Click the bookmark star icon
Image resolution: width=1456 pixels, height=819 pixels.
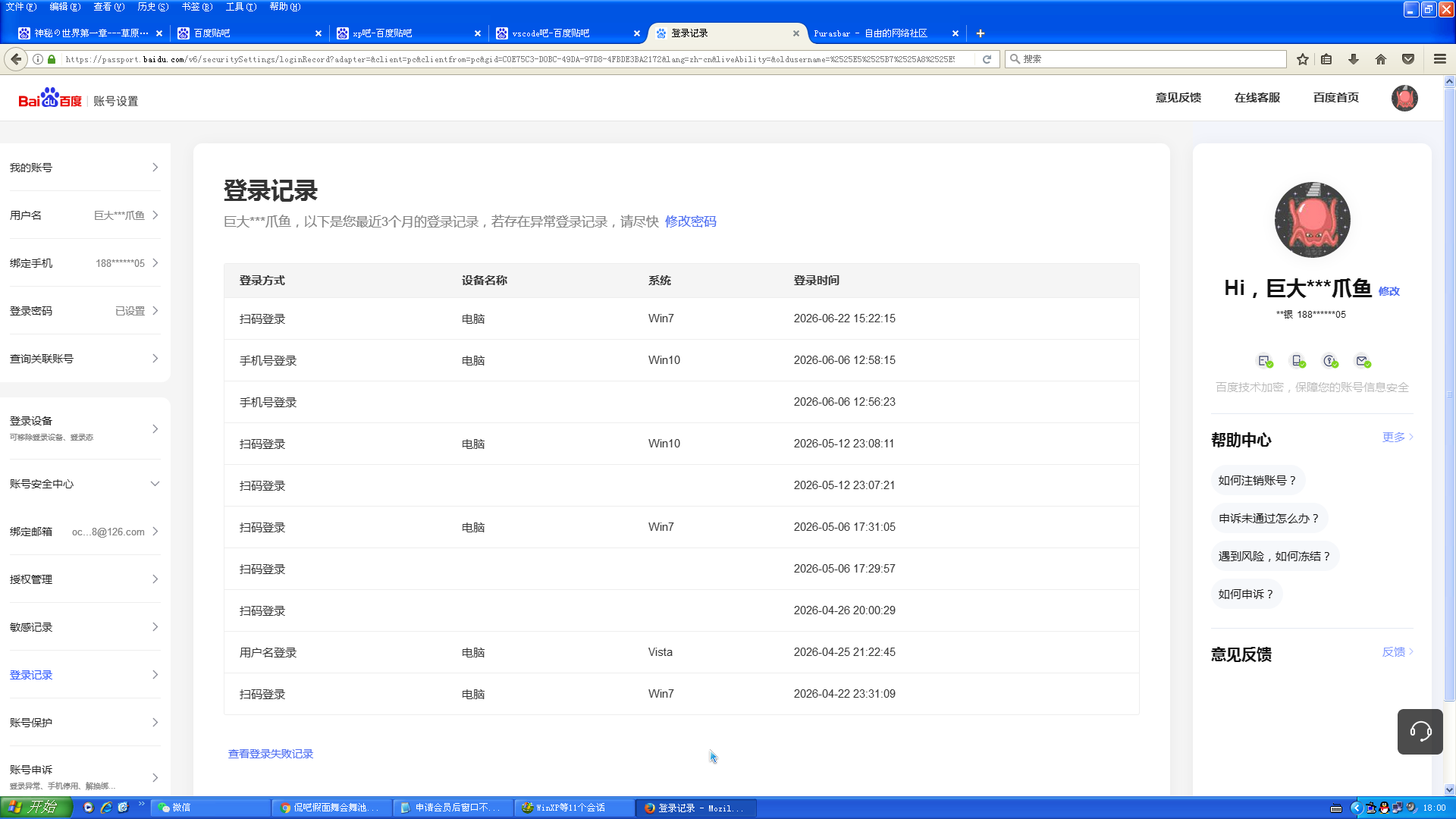(x=1303, y=59)
